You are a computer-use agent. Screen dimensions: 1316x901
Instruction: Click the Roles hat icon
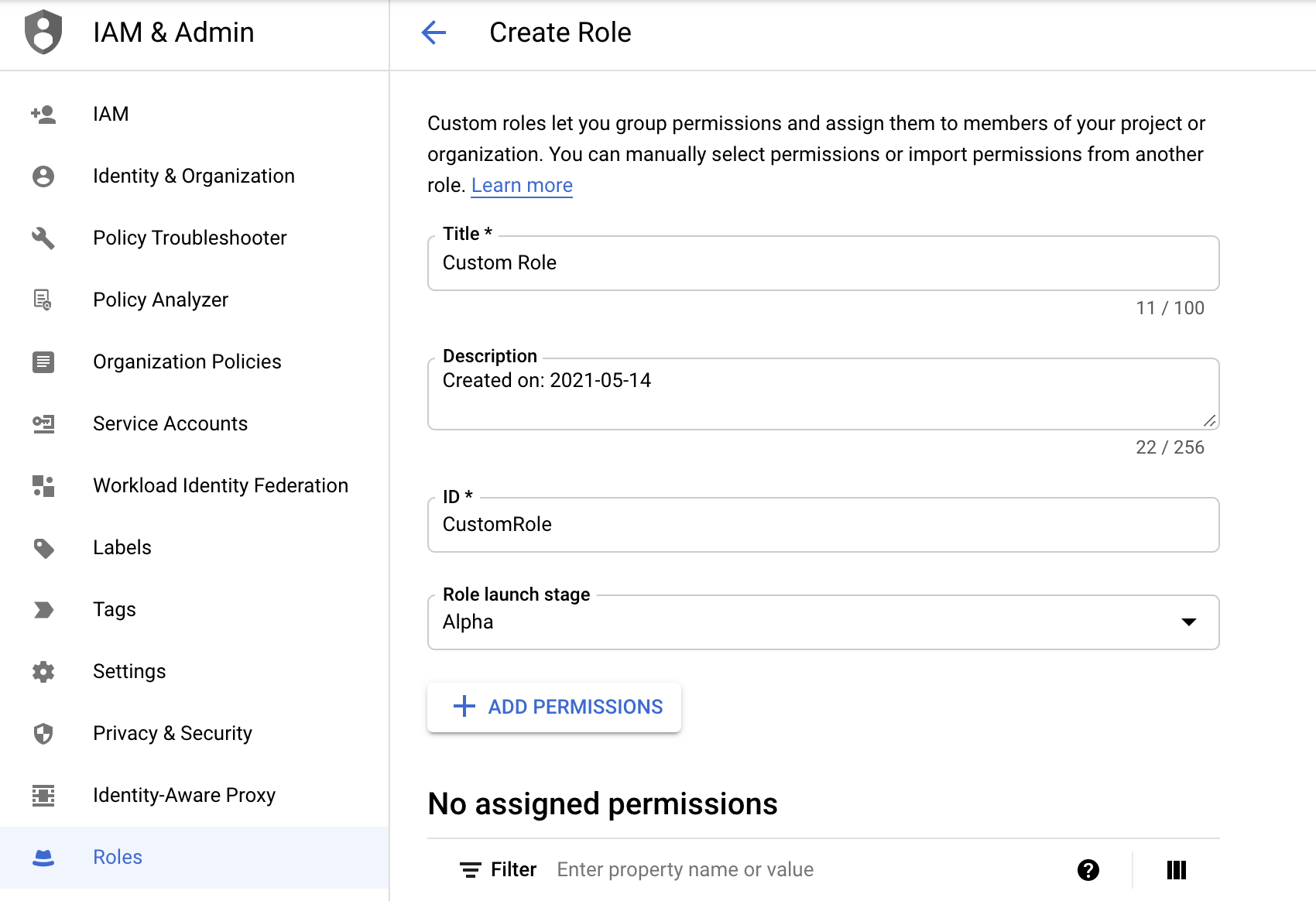(x=43, y=858)
